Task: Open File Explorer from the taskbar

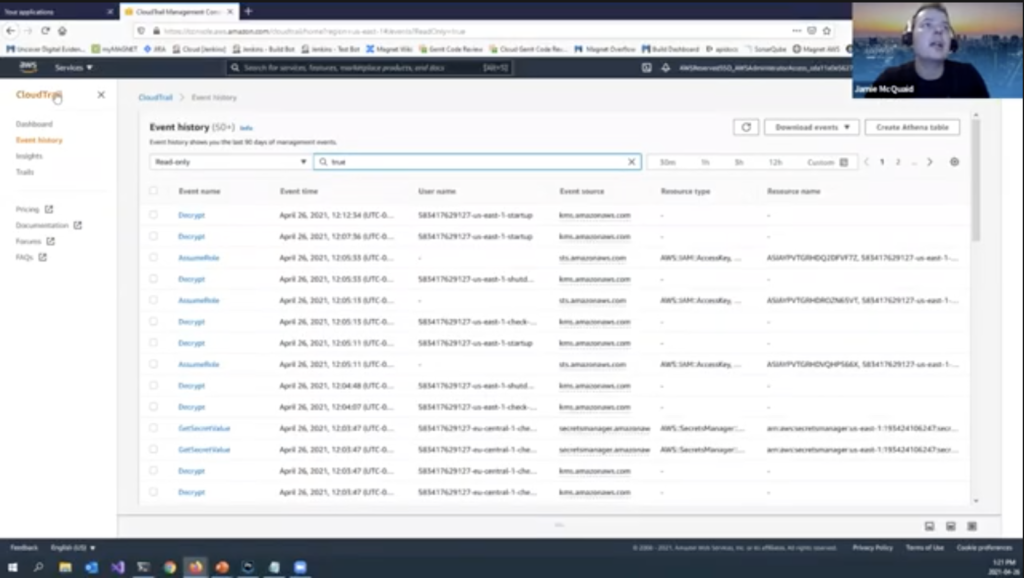Action: click(x=65, y=567)
